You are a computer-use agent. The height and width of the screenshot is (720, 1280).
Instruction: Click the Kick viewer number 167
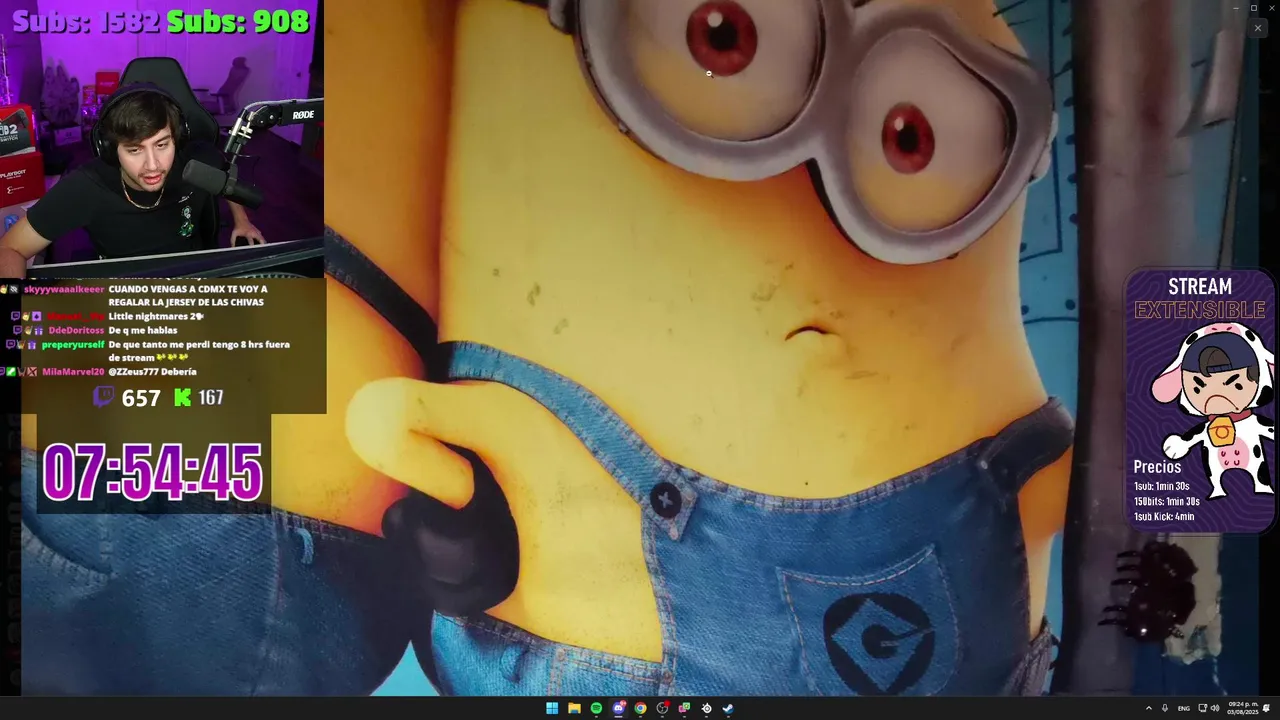(x=211, y=398)
